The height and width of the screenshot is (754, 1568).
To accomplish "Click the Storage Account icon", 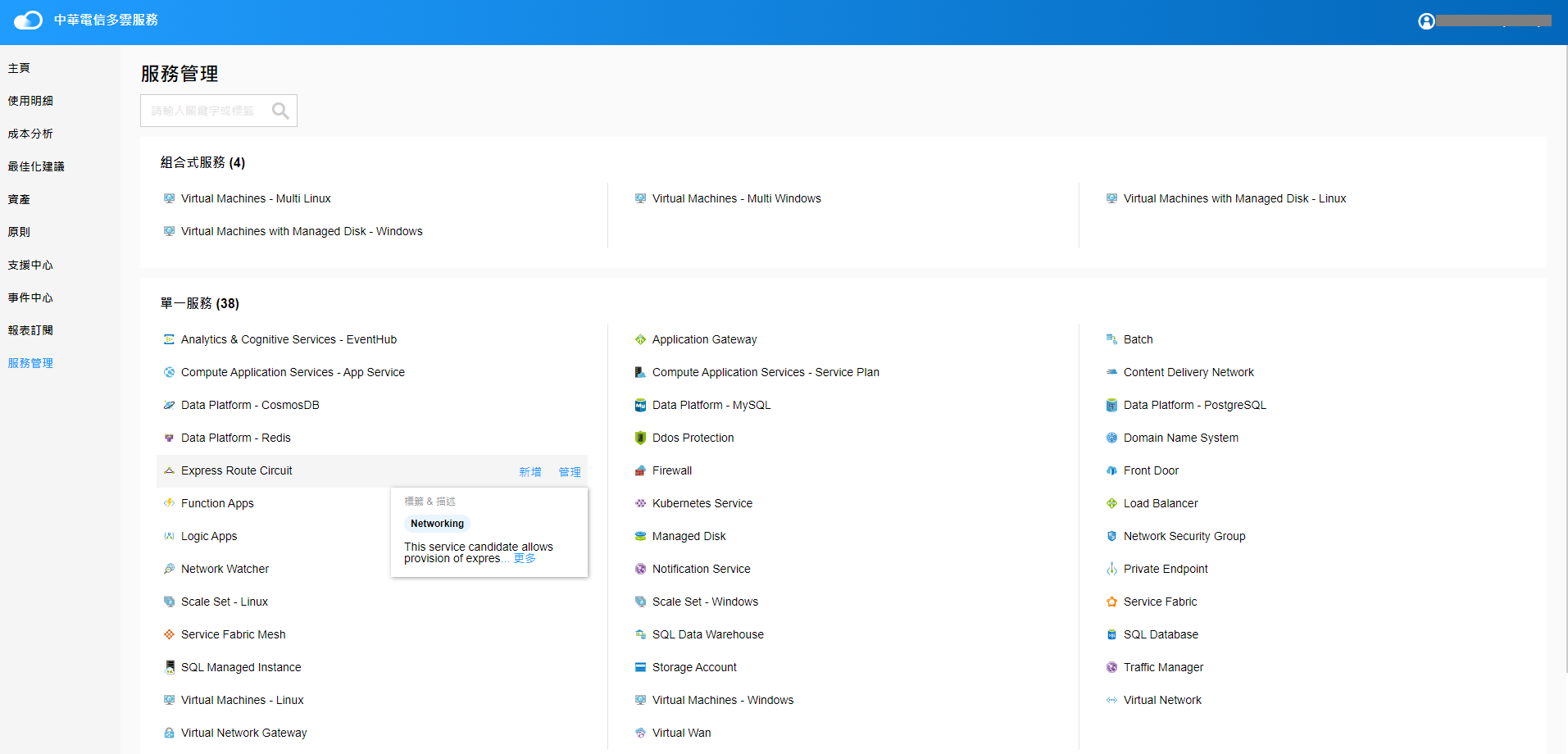I will [x=640, y=667].
